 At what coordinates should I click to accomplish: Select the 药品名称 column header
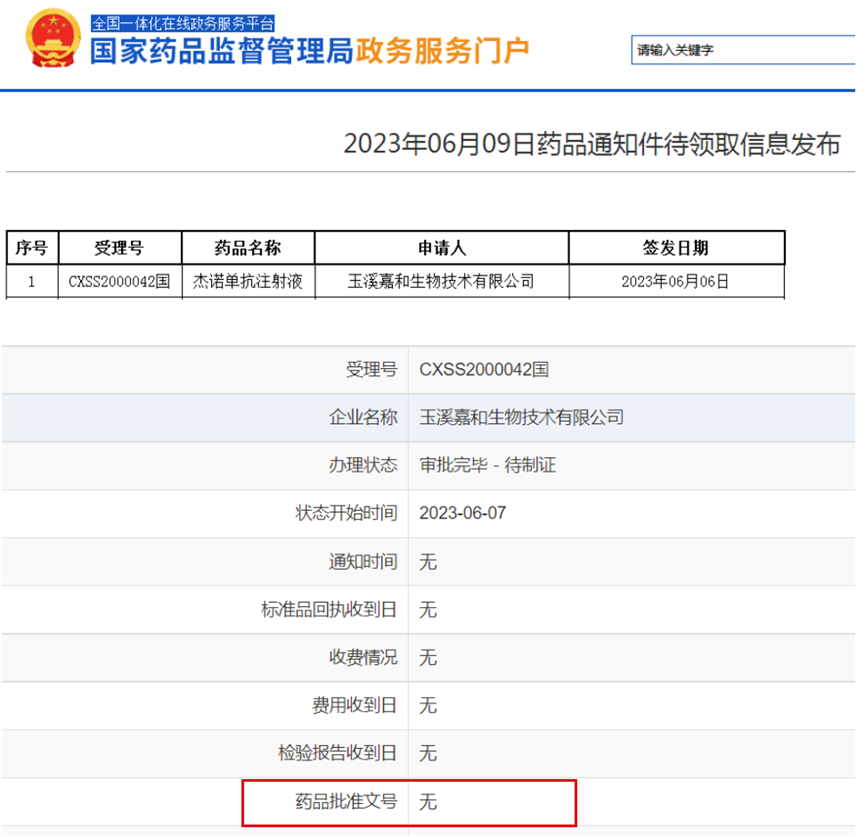(x=247, y=248)
